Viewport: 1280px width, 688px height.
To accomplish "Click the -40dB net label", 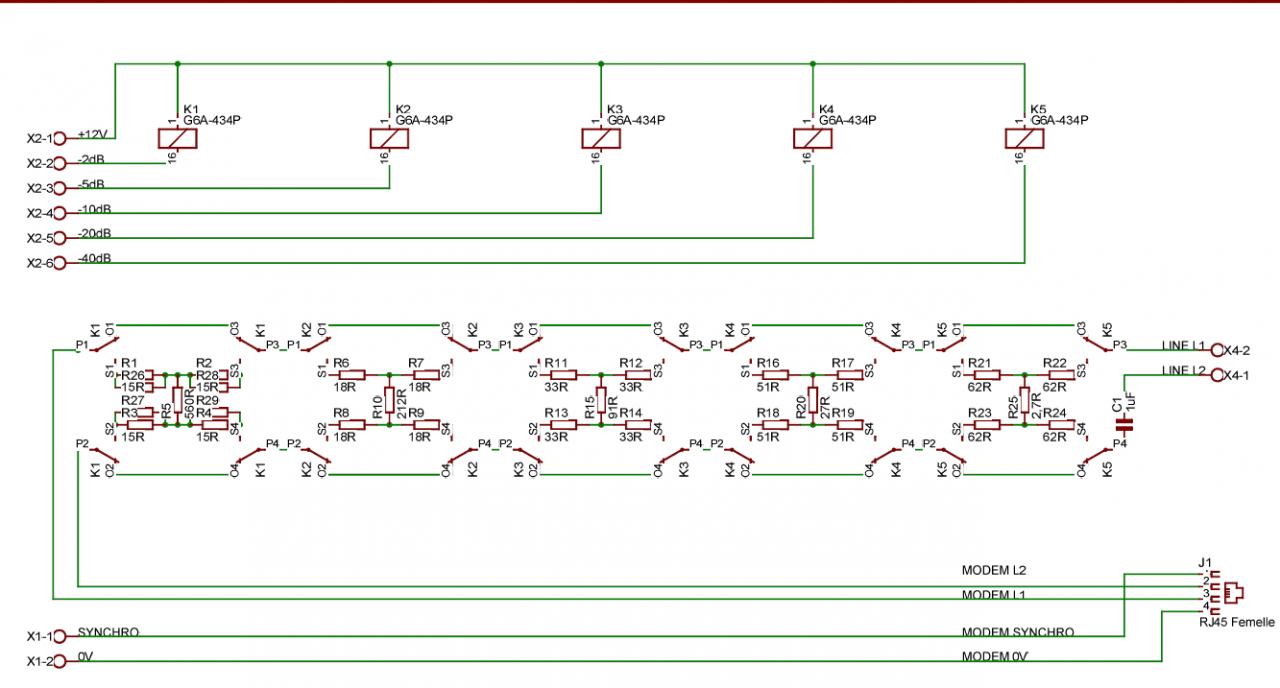I will 94,259.
